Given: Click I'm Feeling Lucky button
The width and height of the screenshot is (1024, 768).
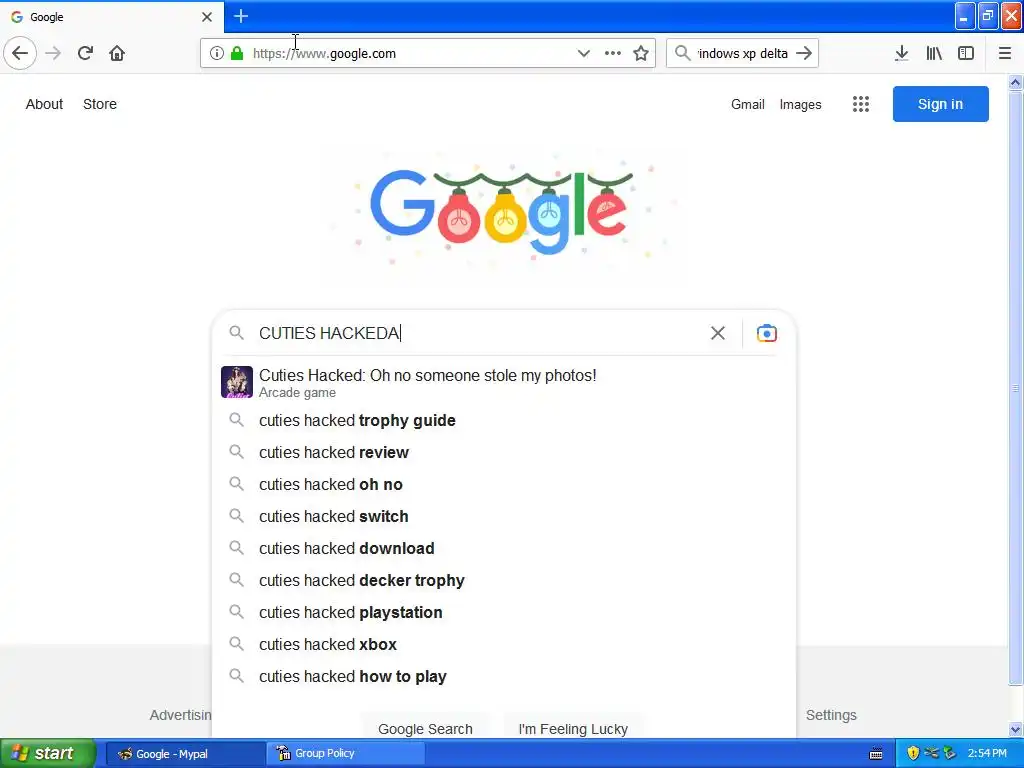Looking at the screenshot, I should 573,728.
